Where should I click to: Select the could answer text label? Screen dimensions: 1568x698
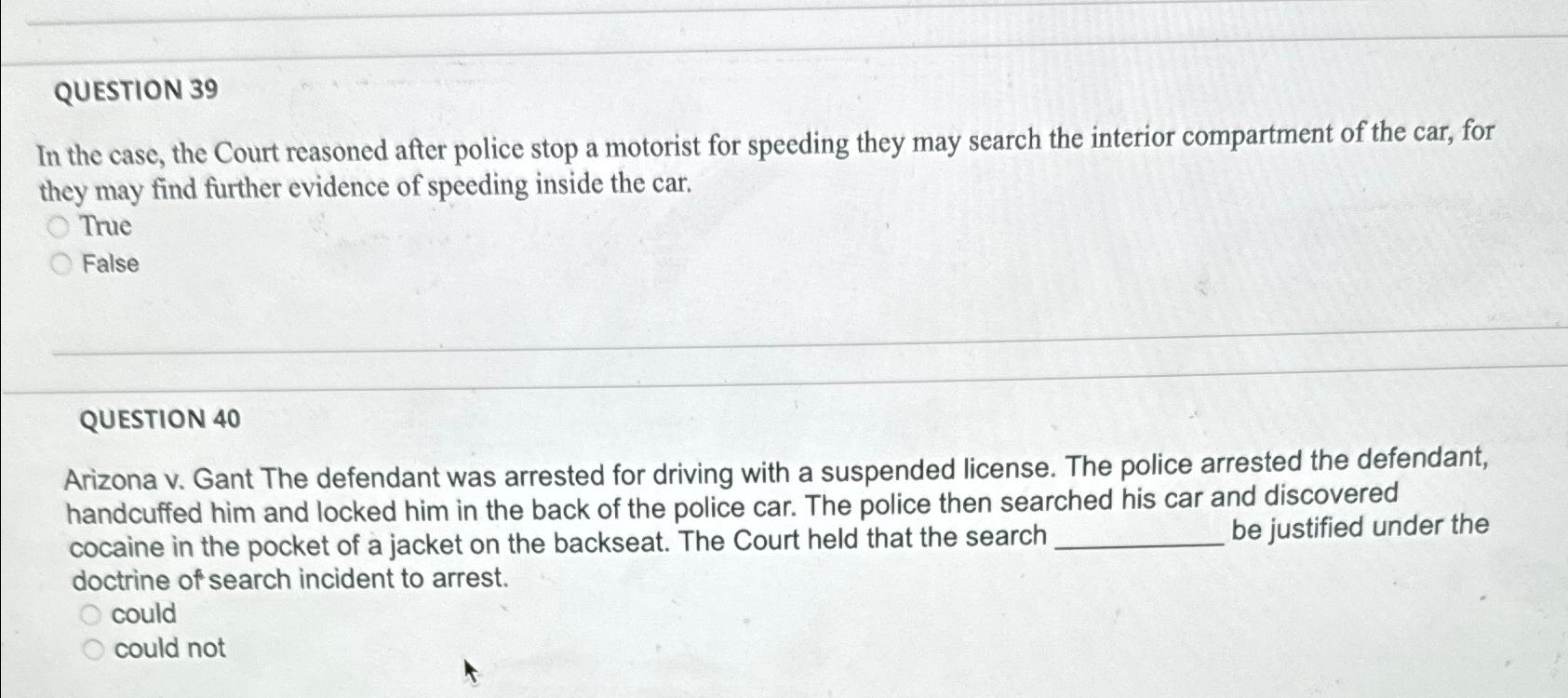(143, 611)
